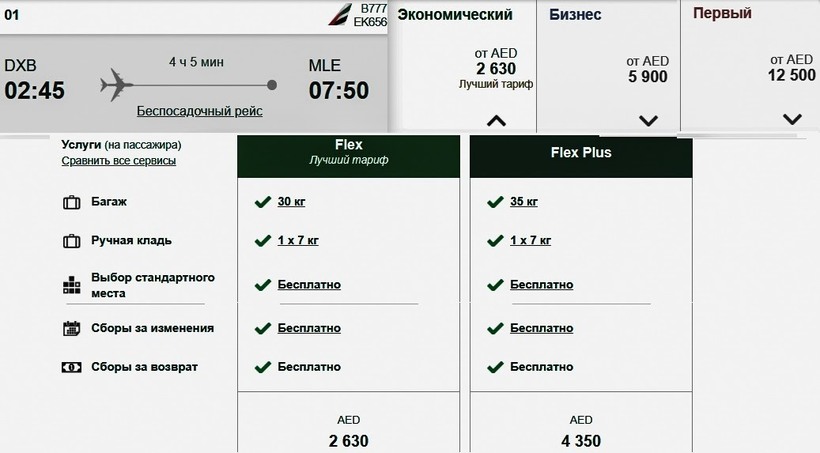The image size is (820, 453).
Task: Choose the Flex Plus fare column header
Action: pos(581,153)
